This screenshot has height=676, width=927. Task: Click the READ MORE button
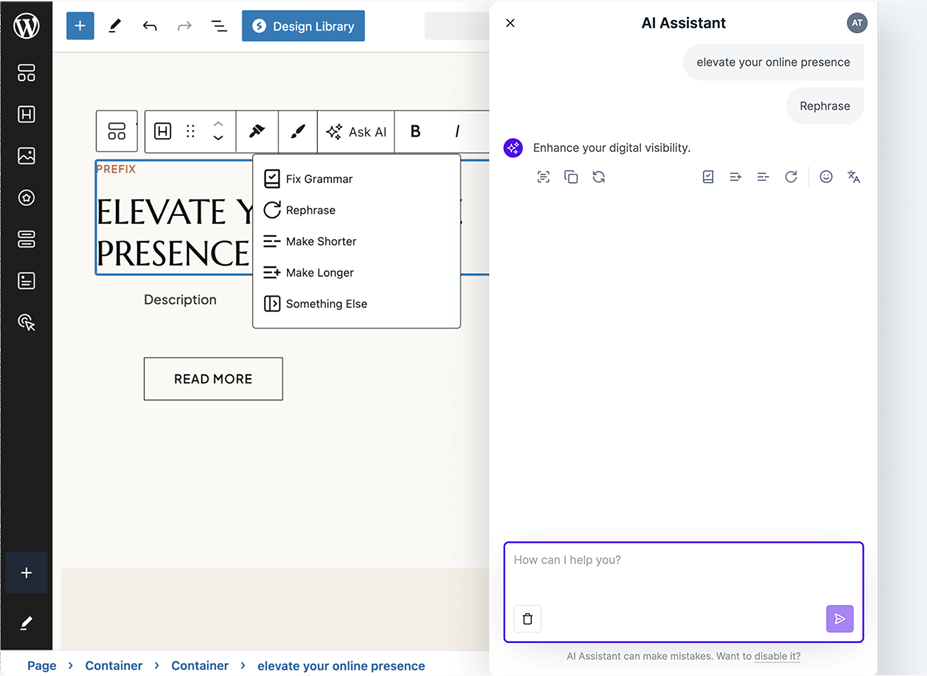[x=213, y=379]
